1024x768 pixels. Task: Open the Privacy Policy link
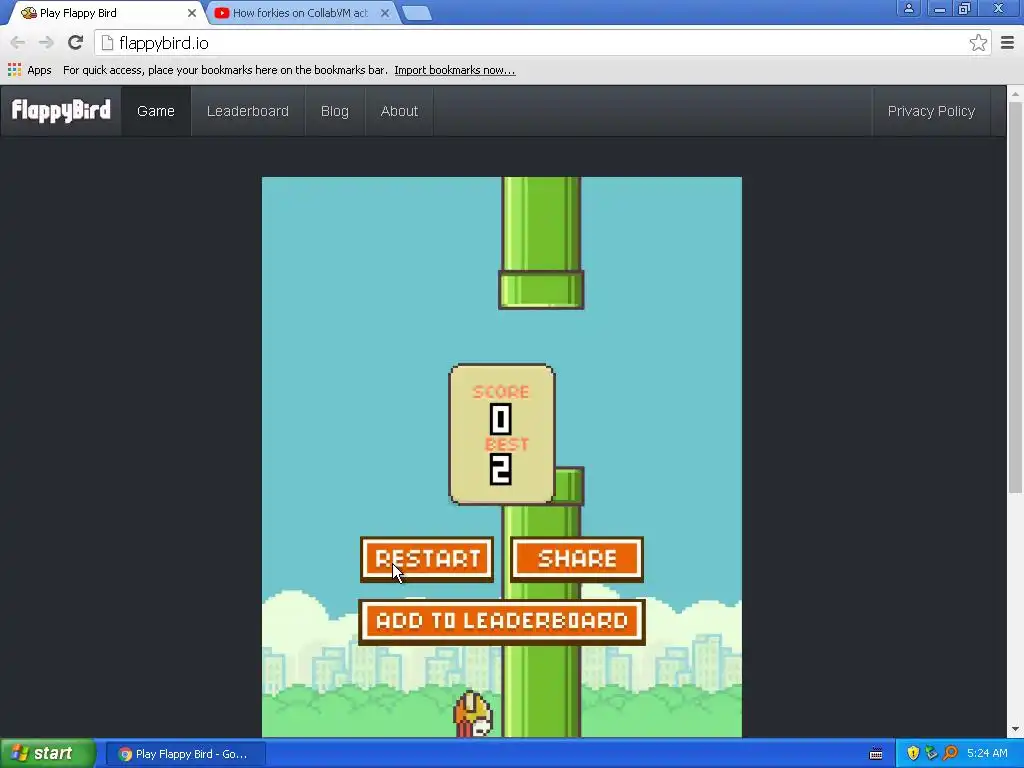931,111
